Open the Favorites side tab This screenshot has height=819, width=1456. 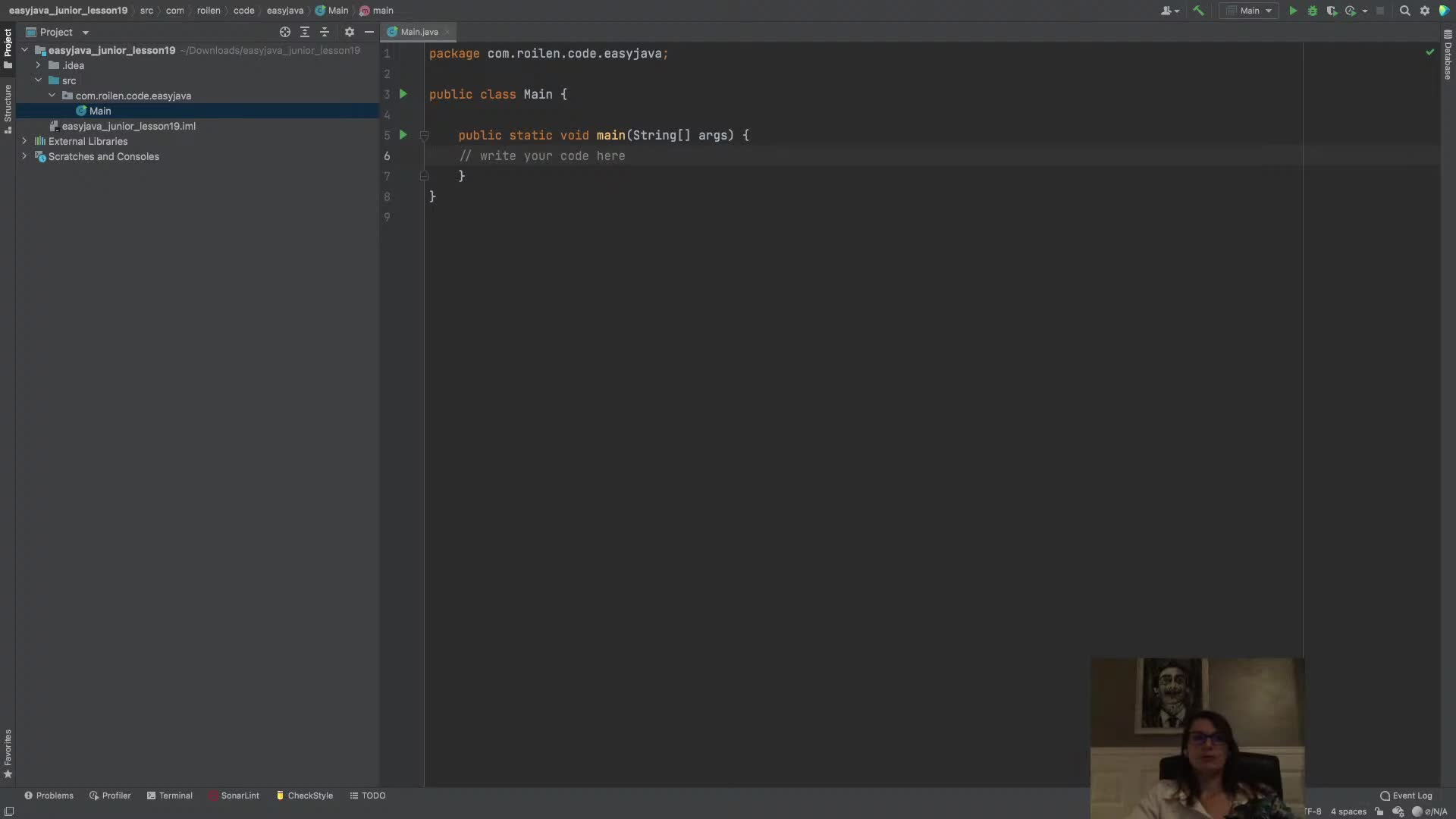8,755
